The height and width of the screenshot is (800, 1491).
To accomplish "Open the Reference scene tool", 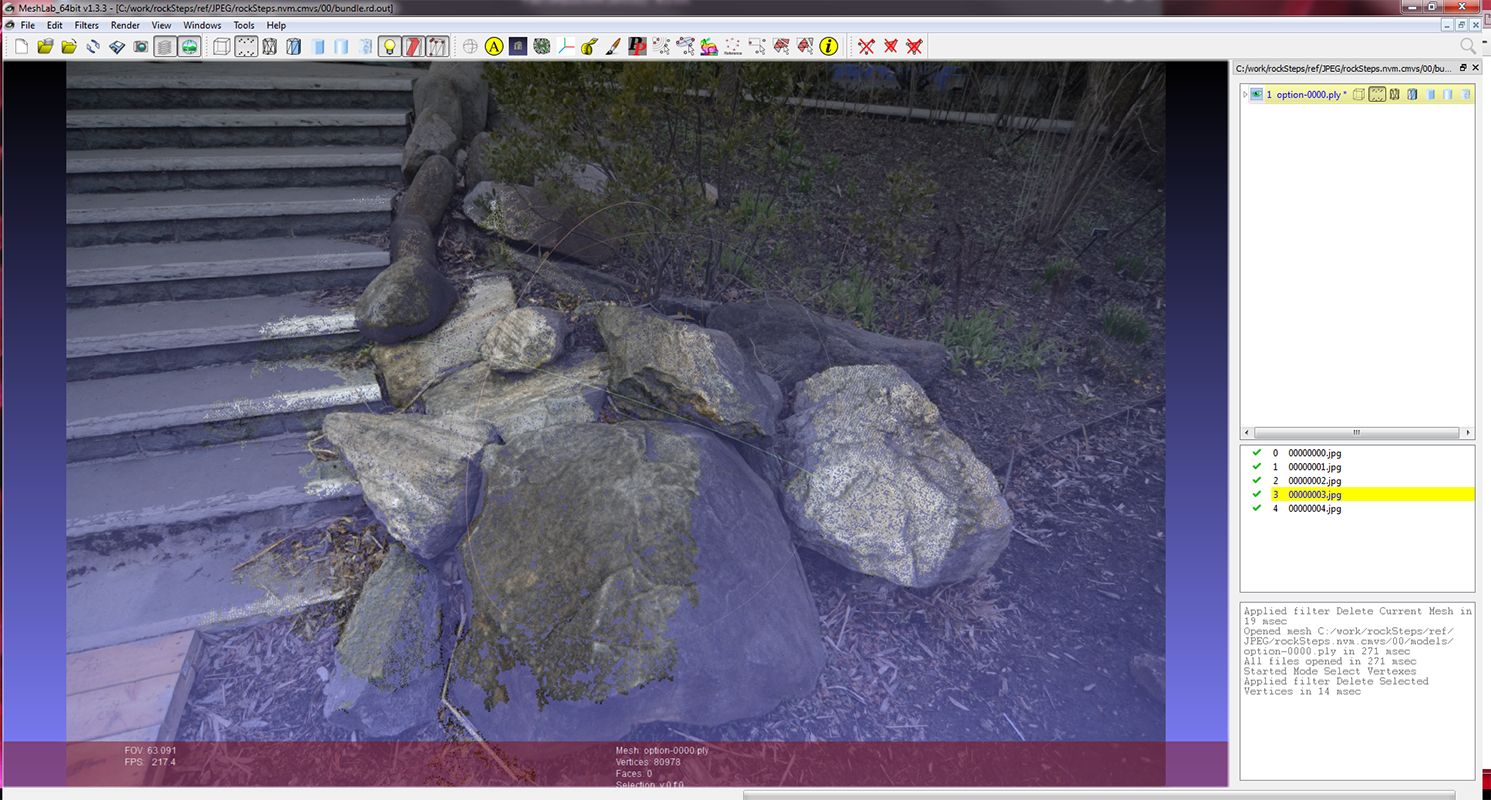I will coord(733,46).
